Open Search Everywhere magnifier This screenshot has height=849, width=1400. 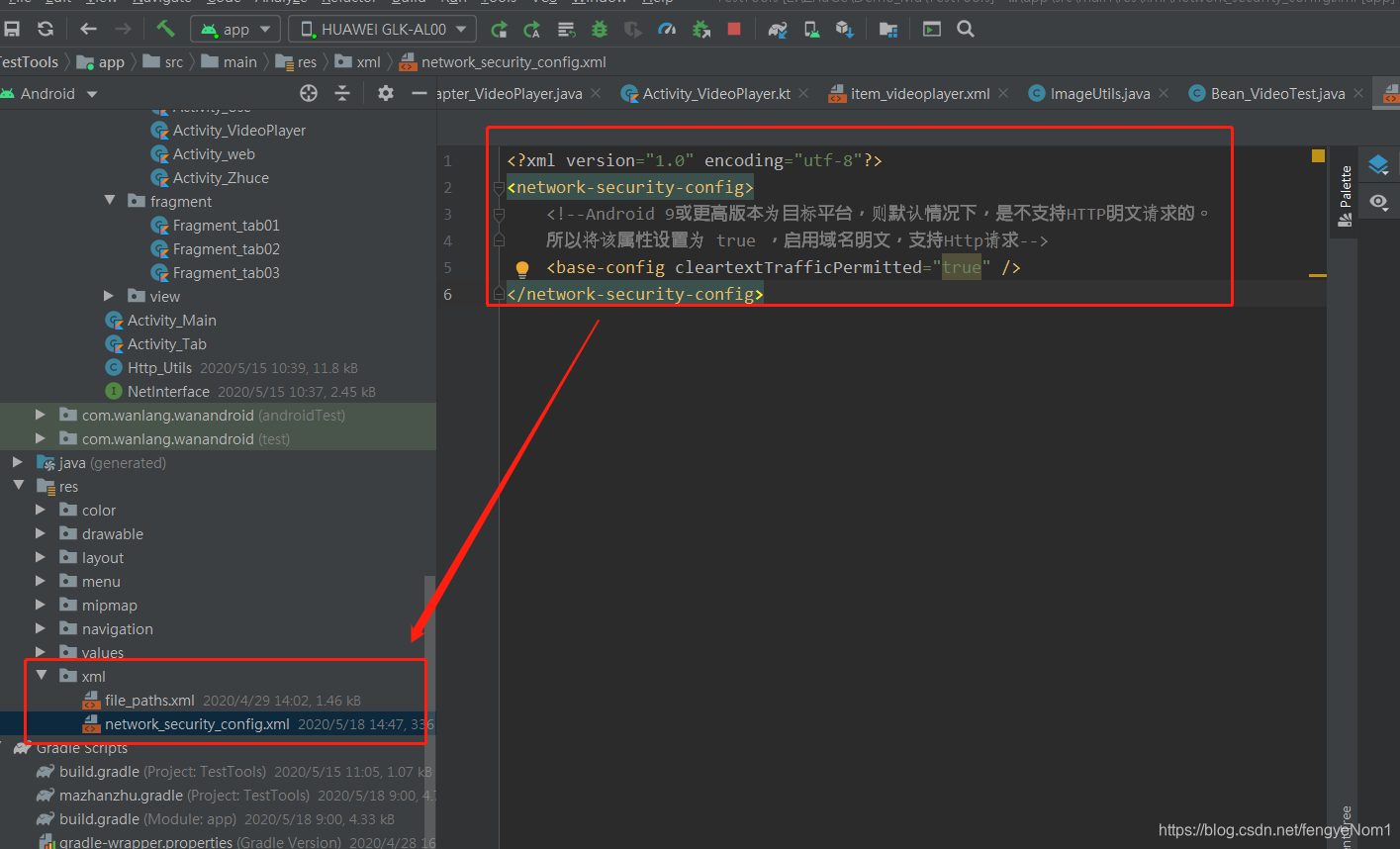click(966, 29)
